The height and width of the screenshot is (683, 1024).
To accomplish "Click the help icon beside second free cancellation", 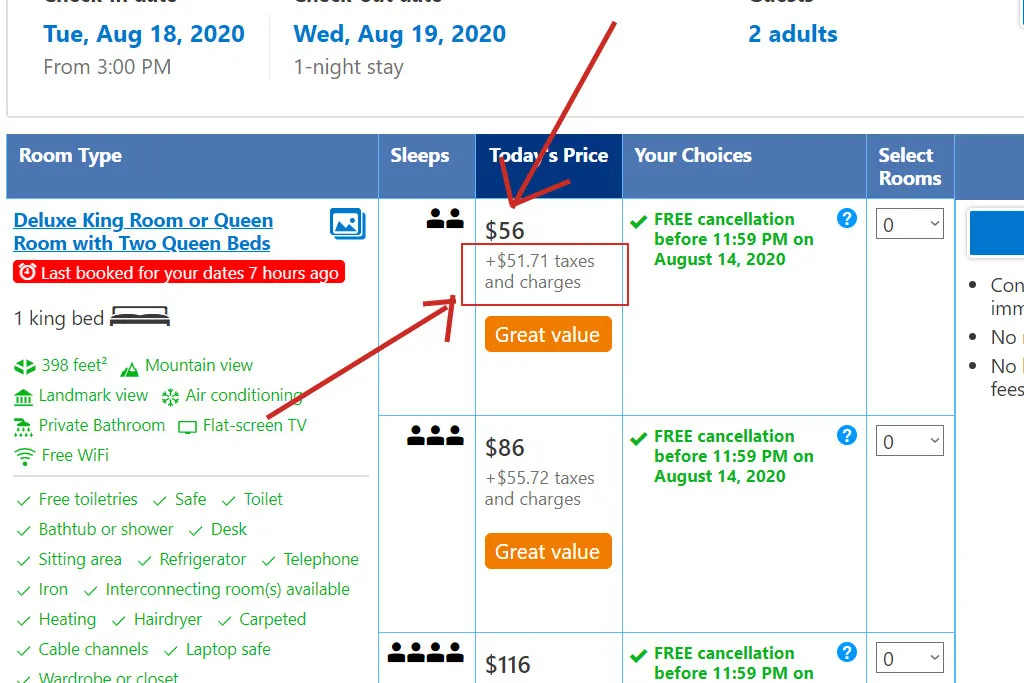I will point(847,435).
